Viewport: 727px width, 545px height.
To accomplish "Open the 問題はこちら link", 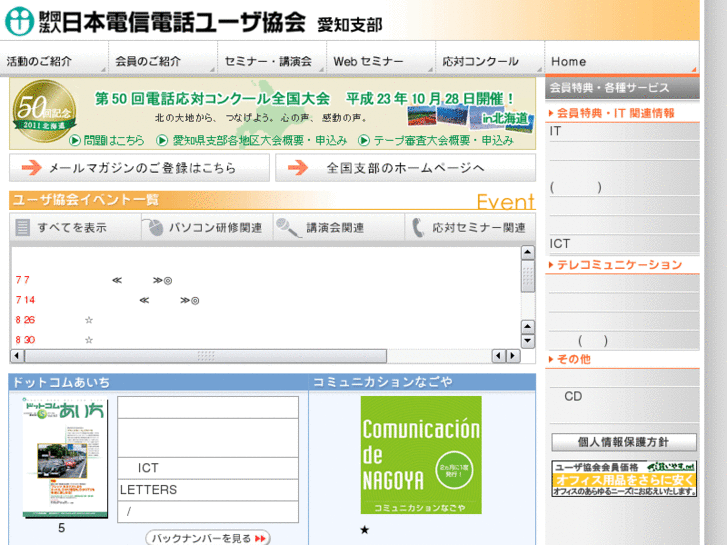I will coord(107,140).
